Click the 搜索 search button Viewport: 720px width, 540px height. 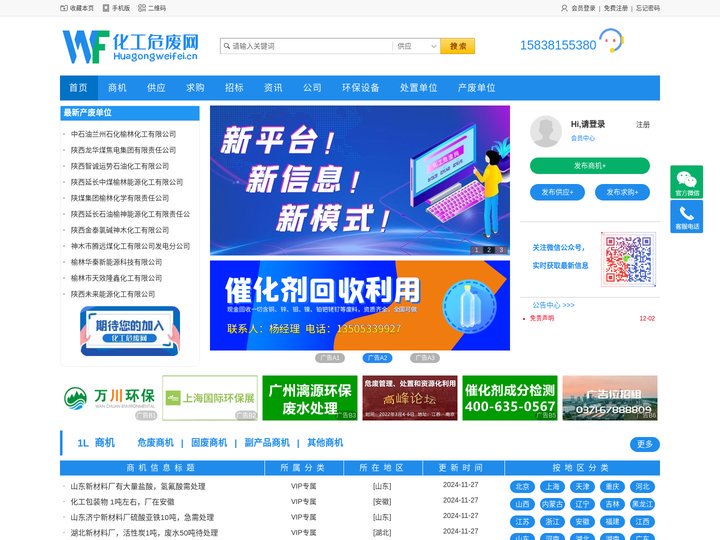(457, 46)
